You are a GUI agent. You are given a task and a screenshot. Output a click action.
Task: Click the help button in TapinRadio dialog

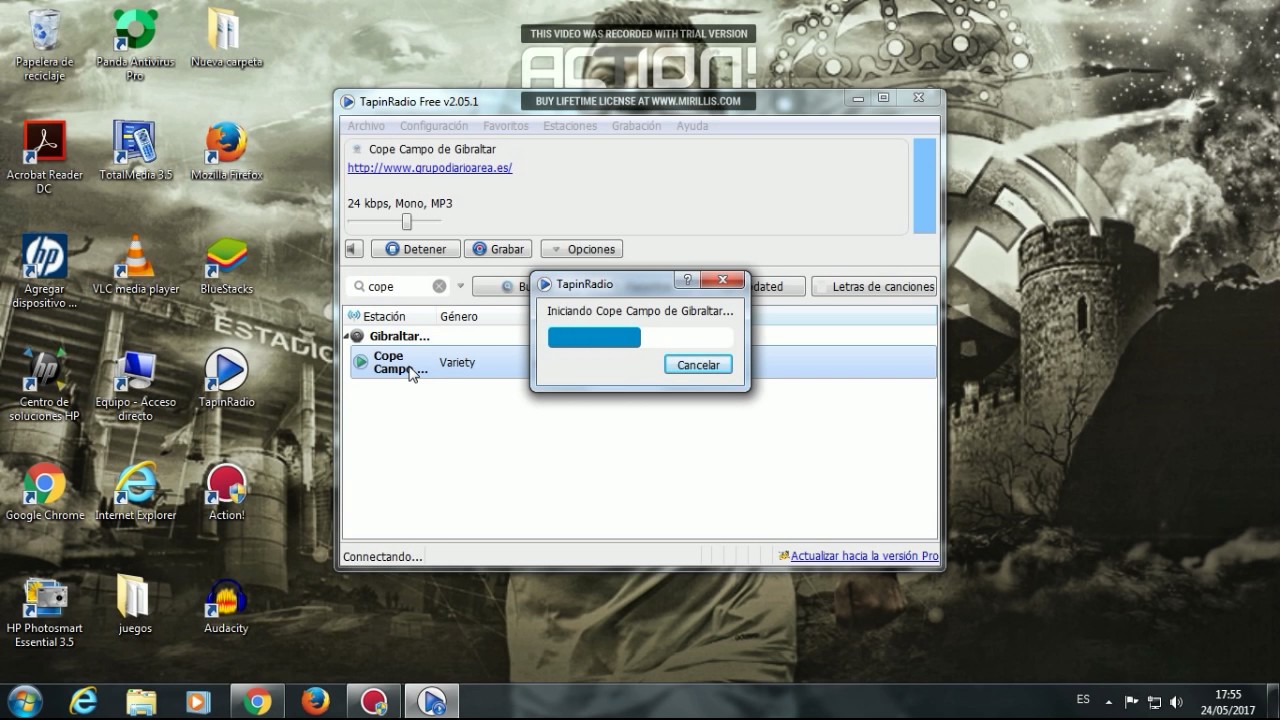[x=687, y=280]
